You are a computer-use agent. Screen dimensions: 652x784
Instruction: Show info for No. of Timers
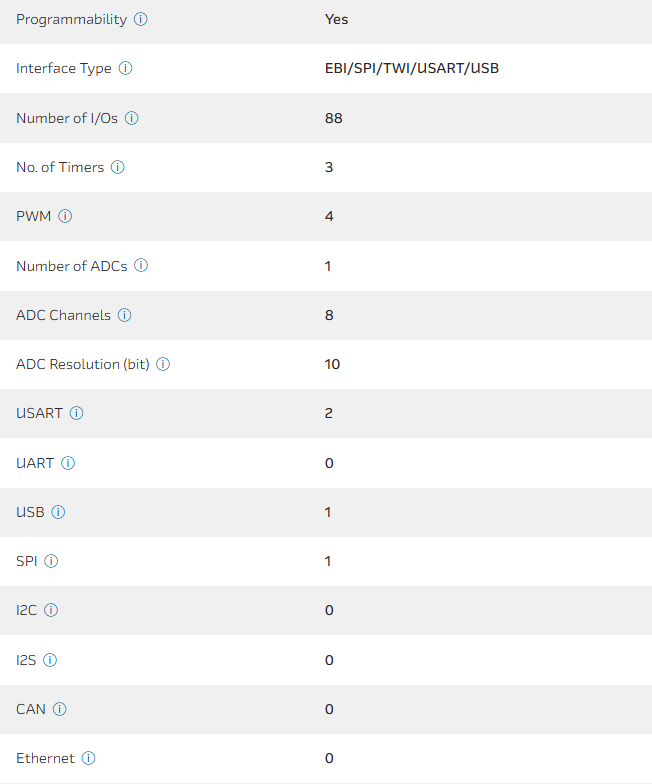click(118, 167)
